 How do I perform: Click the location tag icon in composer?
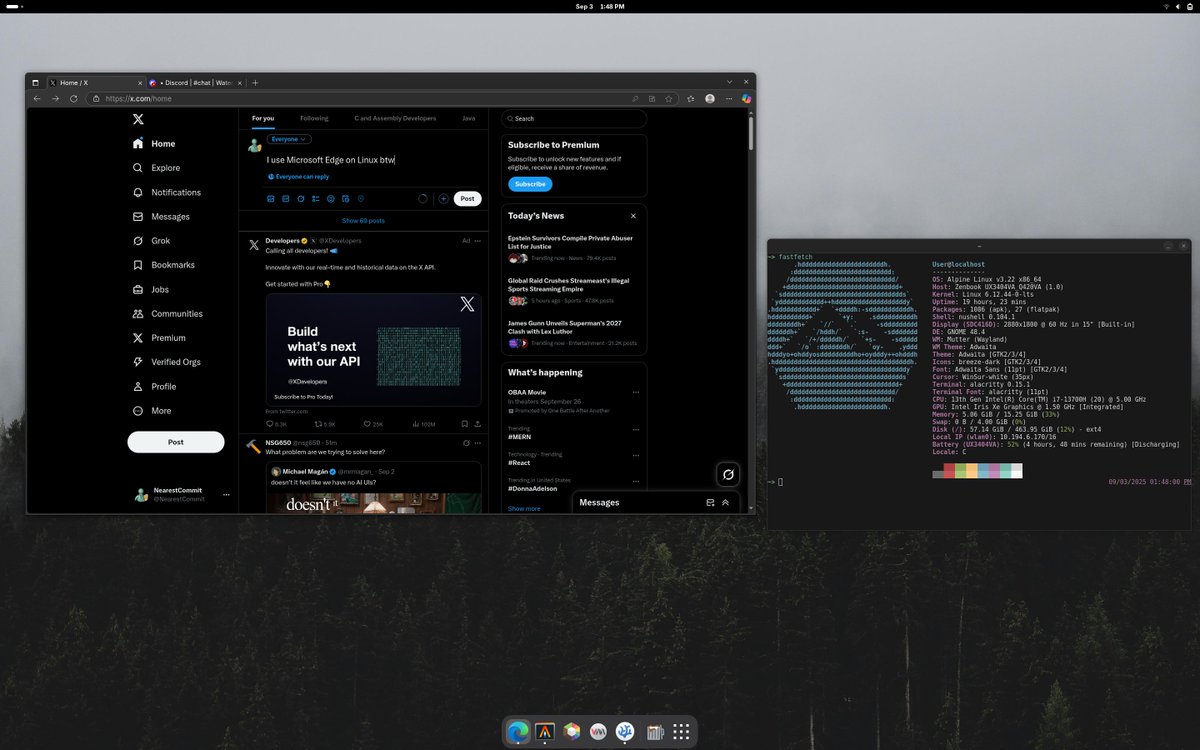click(360, 199)
